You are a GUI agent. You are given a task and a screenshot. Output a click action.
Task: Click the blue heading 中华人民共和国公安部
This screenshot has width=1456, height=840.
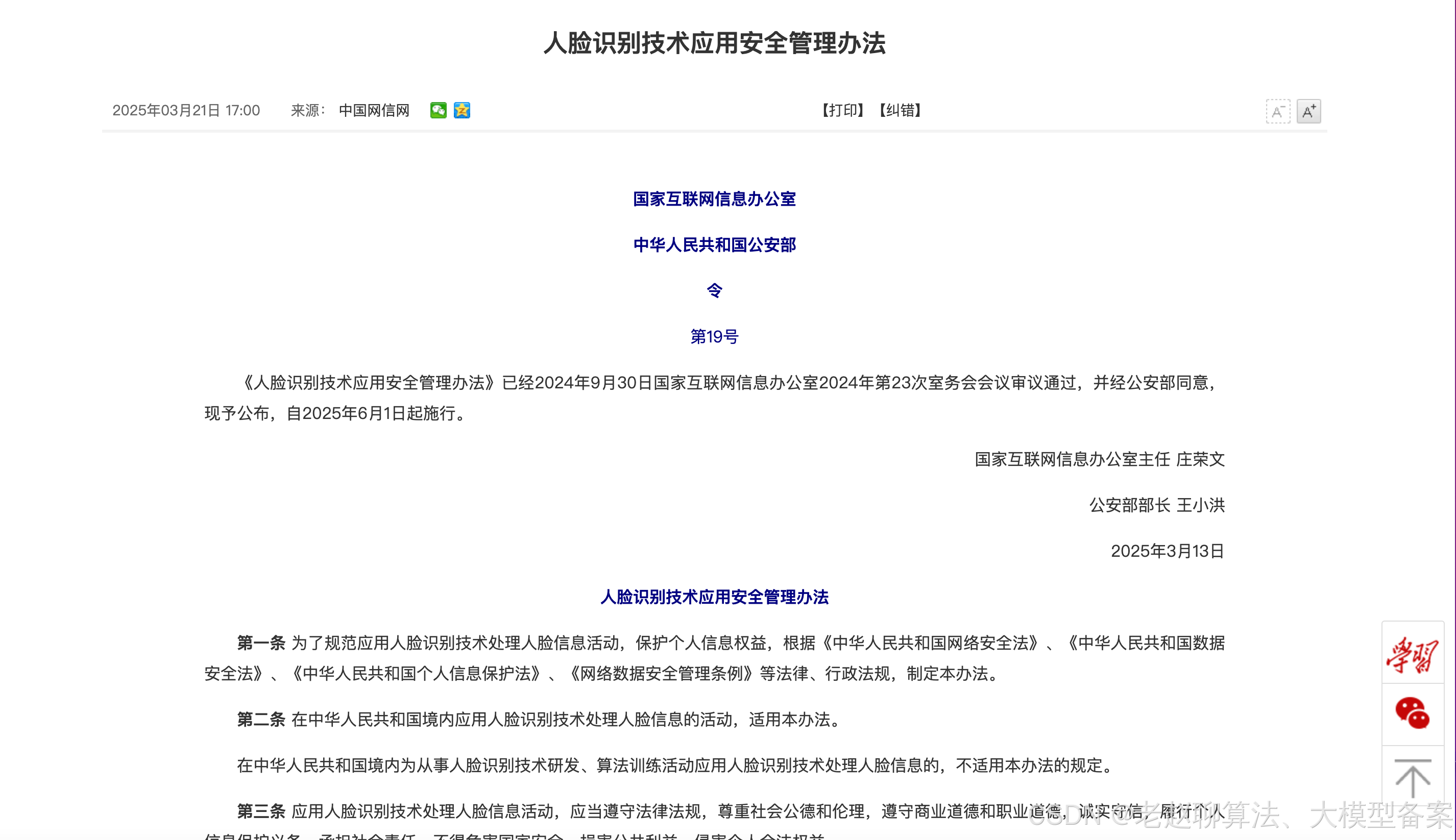tap(714, 245)
